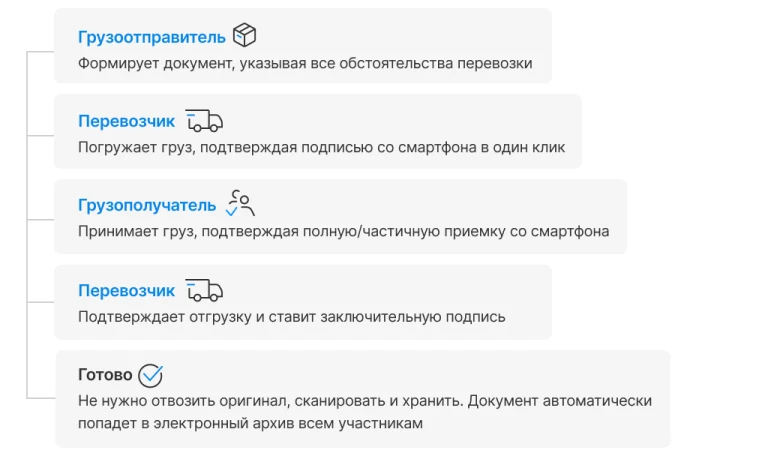Select the second Перевозчик heading about final signature
The width and height of the screenshot is (777, 456).
click(x=126, y=290)
